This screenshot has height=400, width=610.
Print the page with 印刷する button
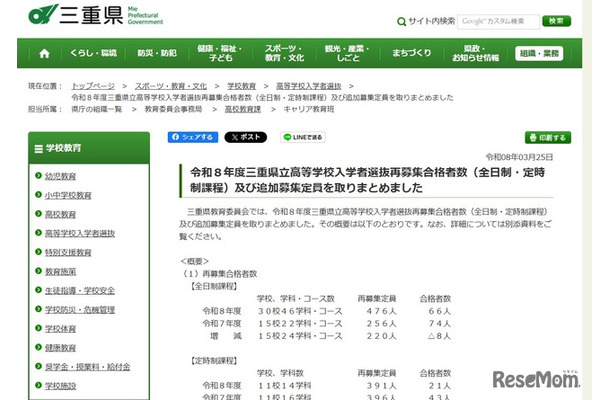(548, 137)
